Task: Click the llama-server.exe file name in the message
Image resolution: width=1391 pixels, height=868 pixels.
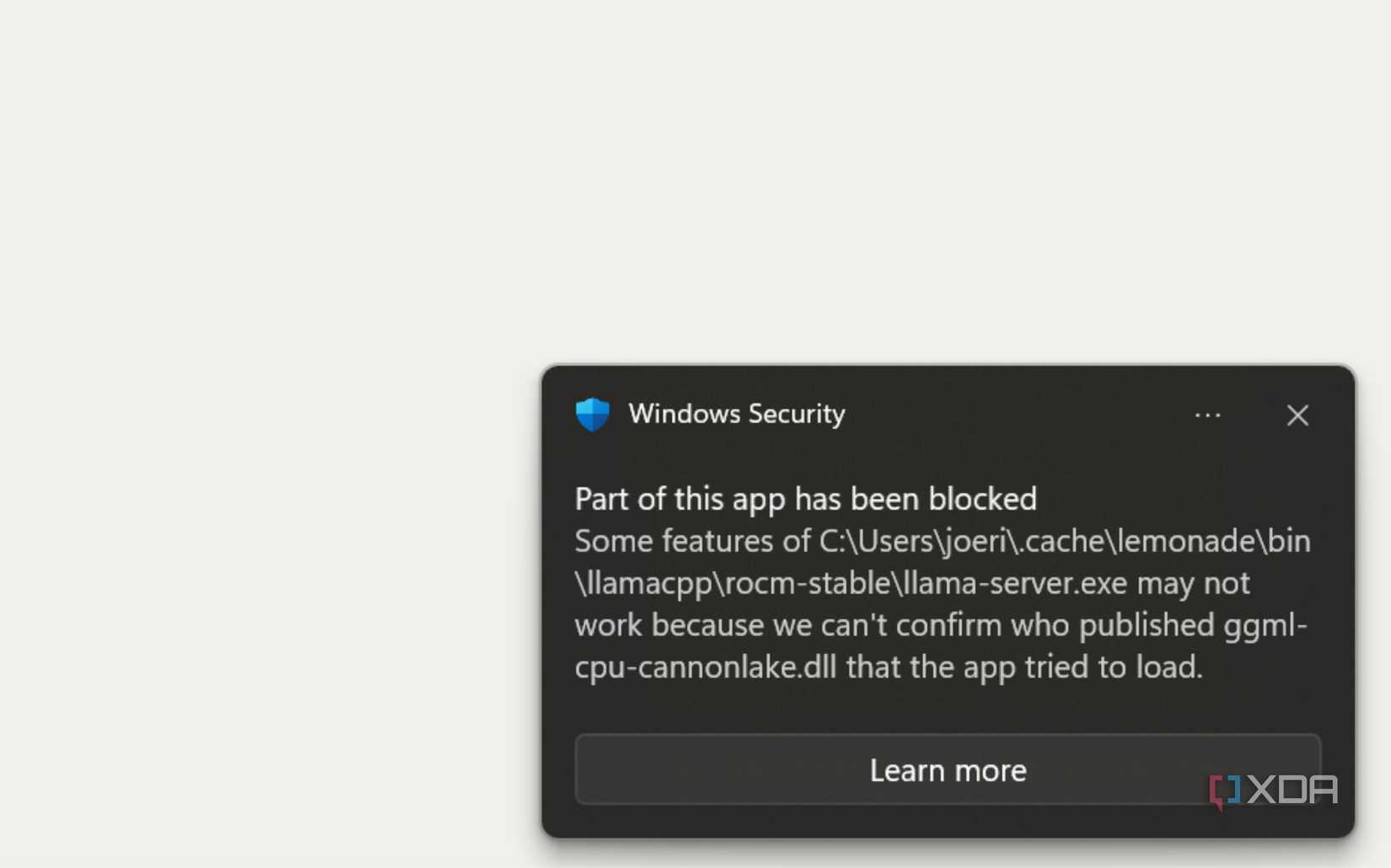Action: 1014,582
